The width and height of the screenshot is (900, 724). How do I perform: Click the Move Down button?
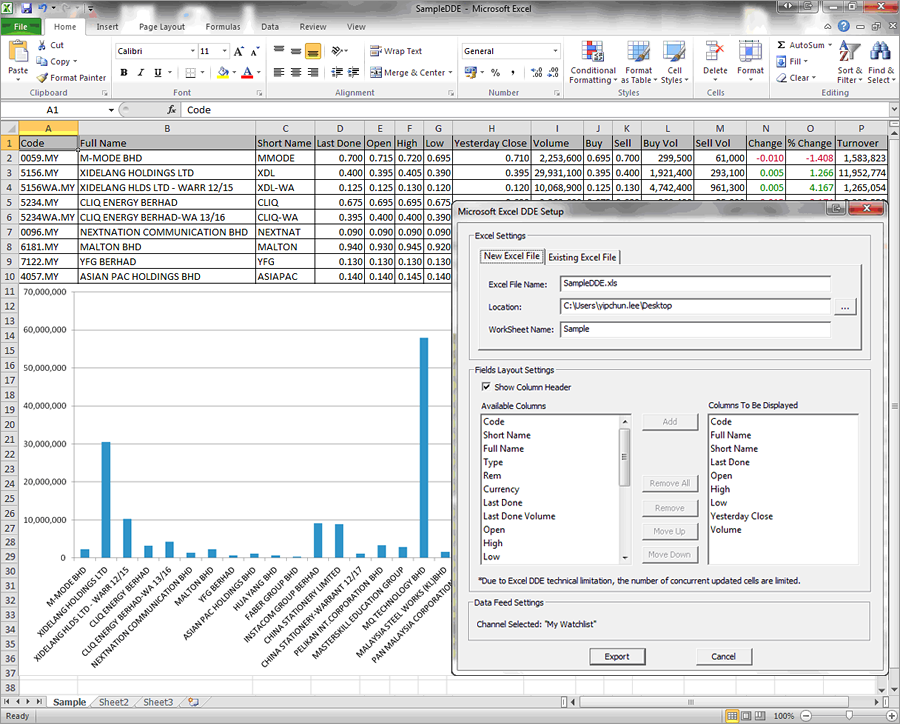tap(670, 555)
